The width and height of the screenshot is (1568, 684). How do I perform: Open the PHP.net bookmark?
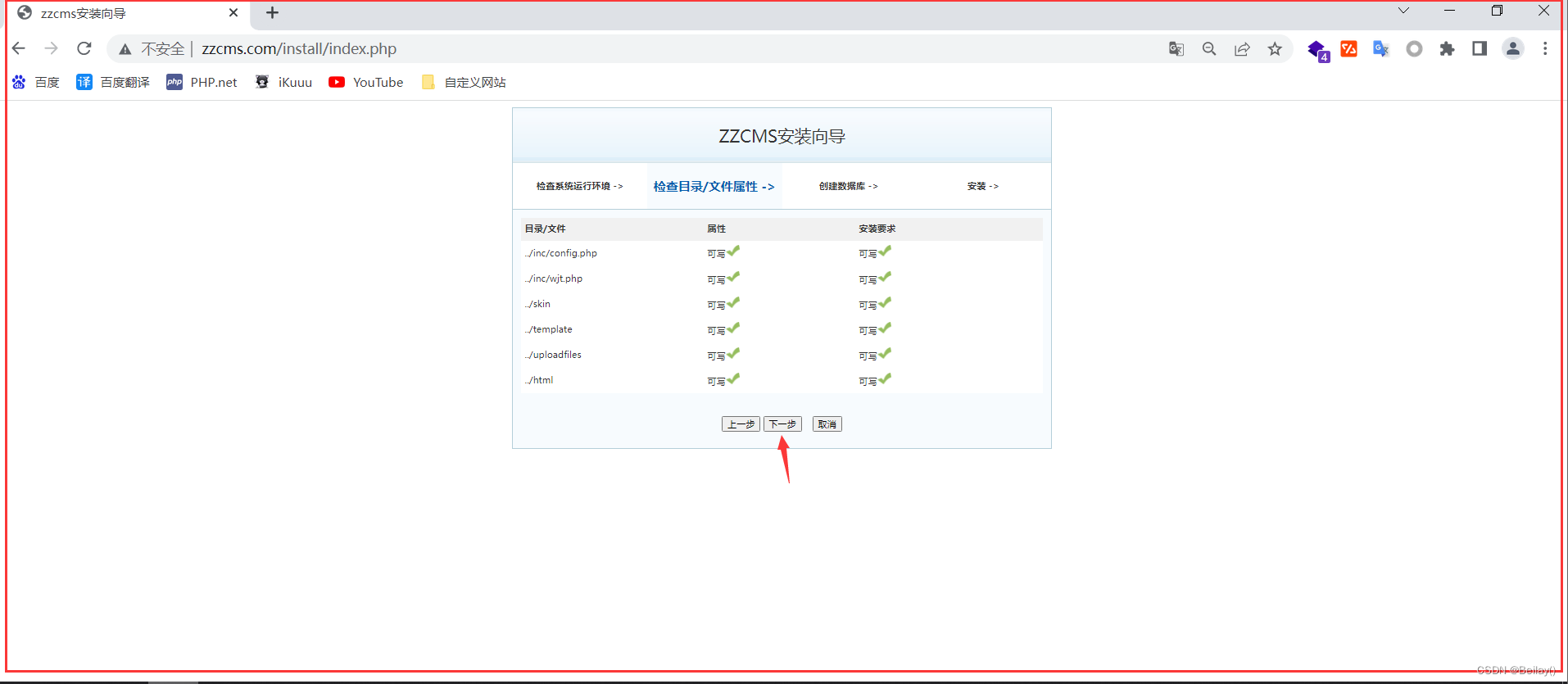point(202,82)
